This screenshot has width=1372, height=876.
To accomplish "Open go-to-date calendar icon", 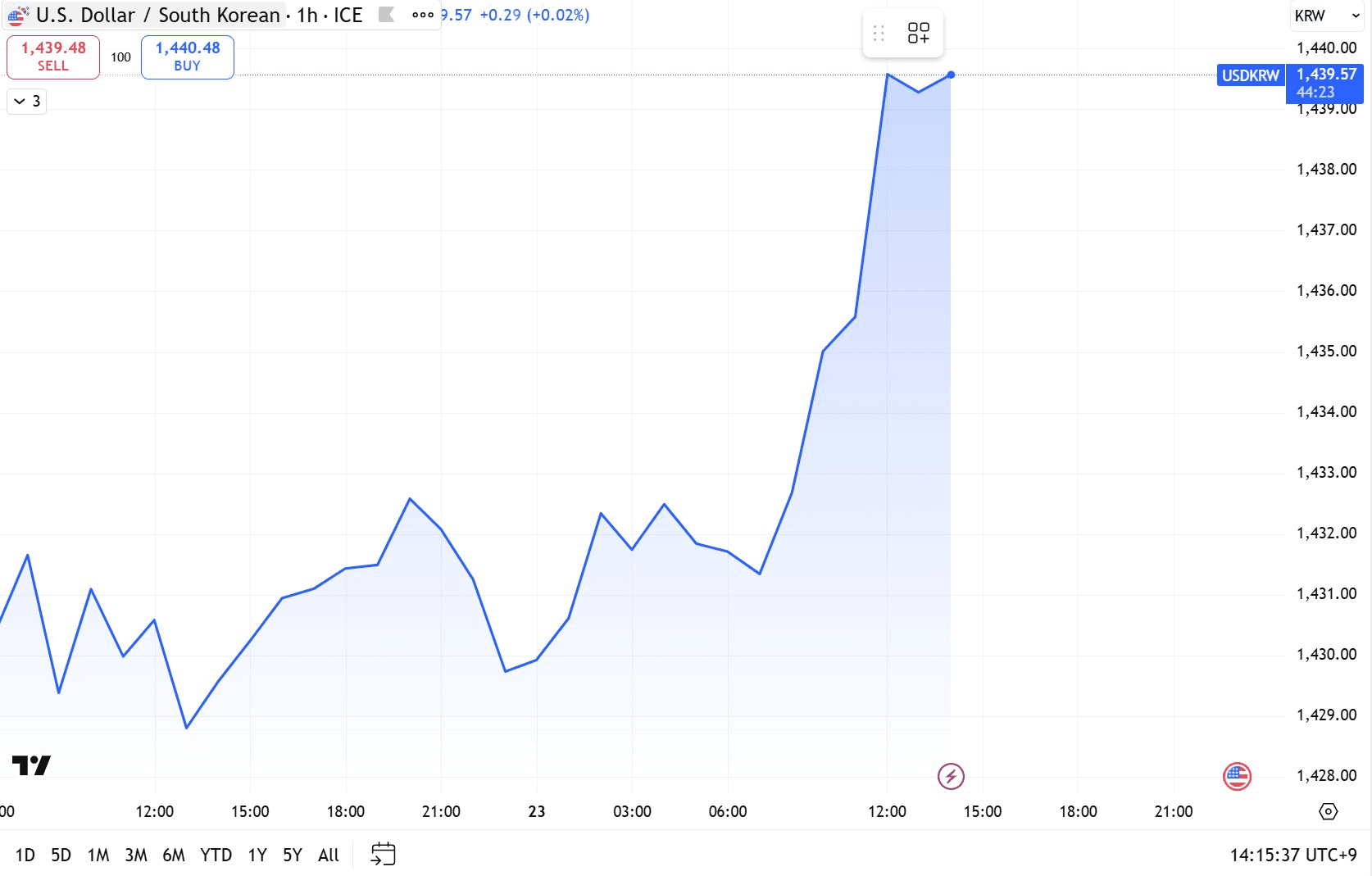I will (x=383, y=854).
